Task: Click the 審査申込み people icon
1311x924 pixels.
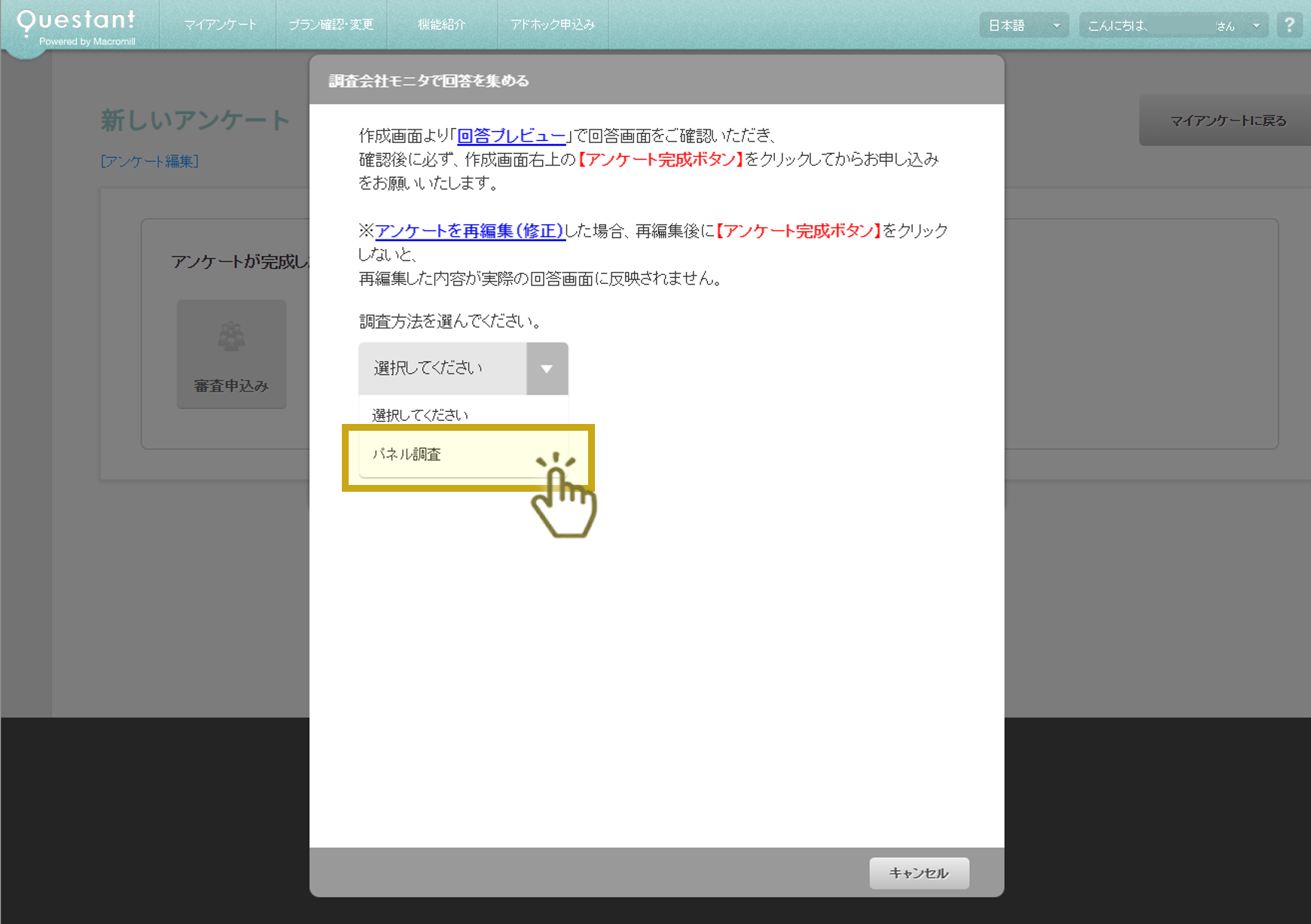Action: (230, 338)
